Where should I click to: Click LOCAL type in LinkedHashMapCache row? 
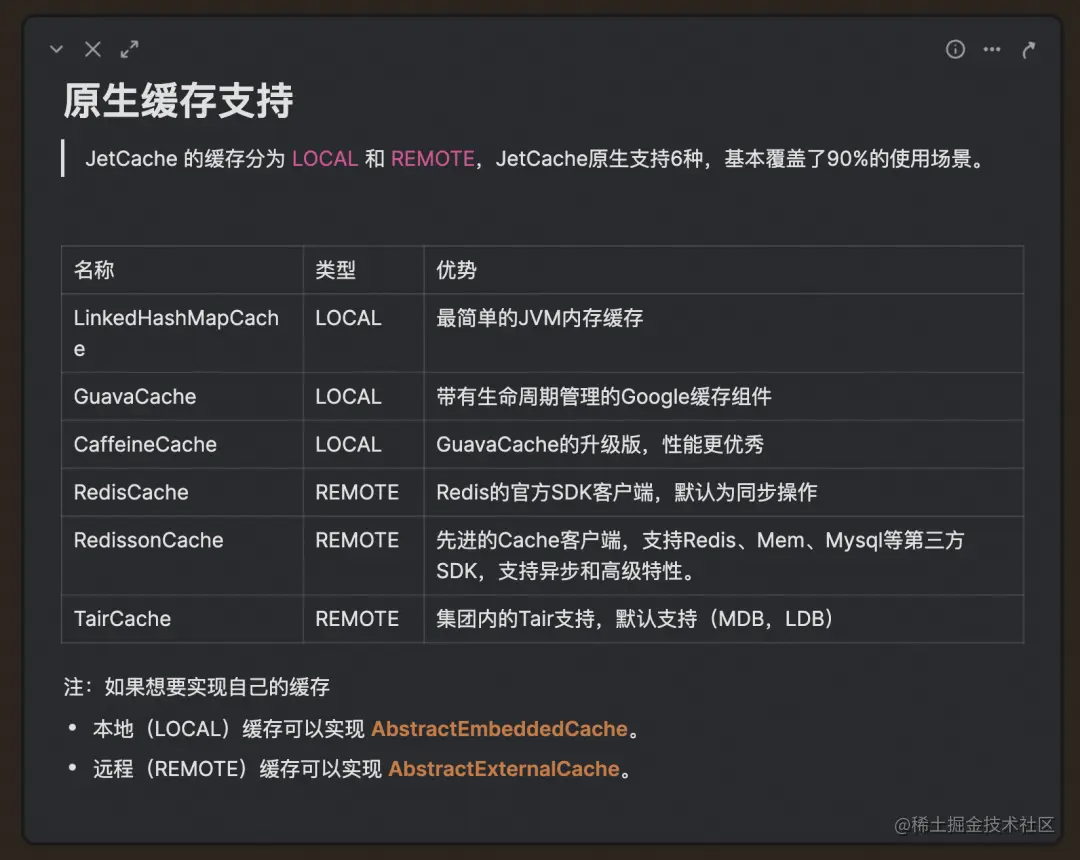coord(364,333)
